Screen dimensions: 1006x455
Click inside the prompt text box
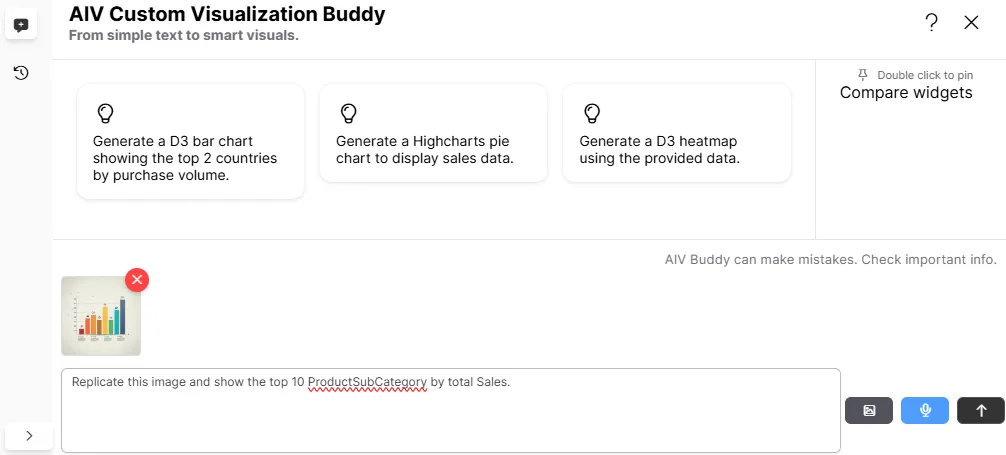(450, 420)
